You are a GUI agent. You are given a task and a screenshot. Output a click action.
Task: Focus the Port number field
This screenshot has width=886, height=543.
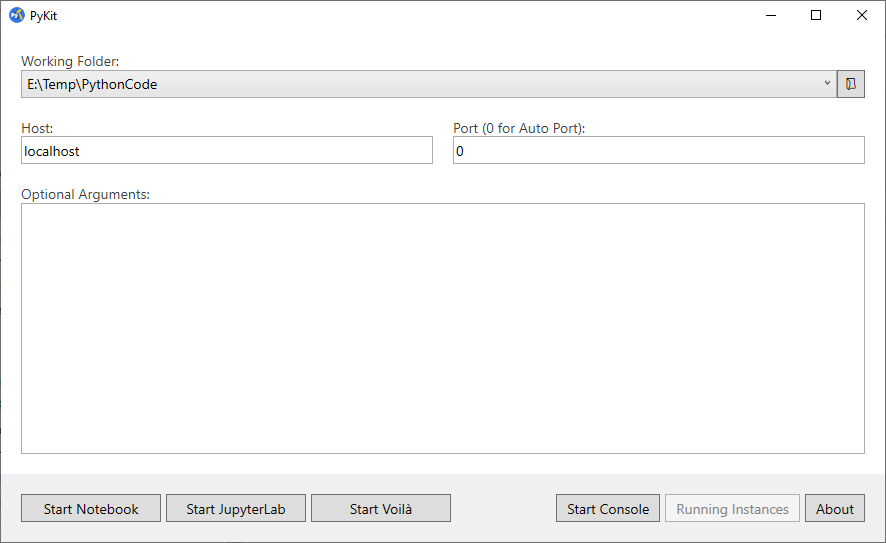[658, 151]
